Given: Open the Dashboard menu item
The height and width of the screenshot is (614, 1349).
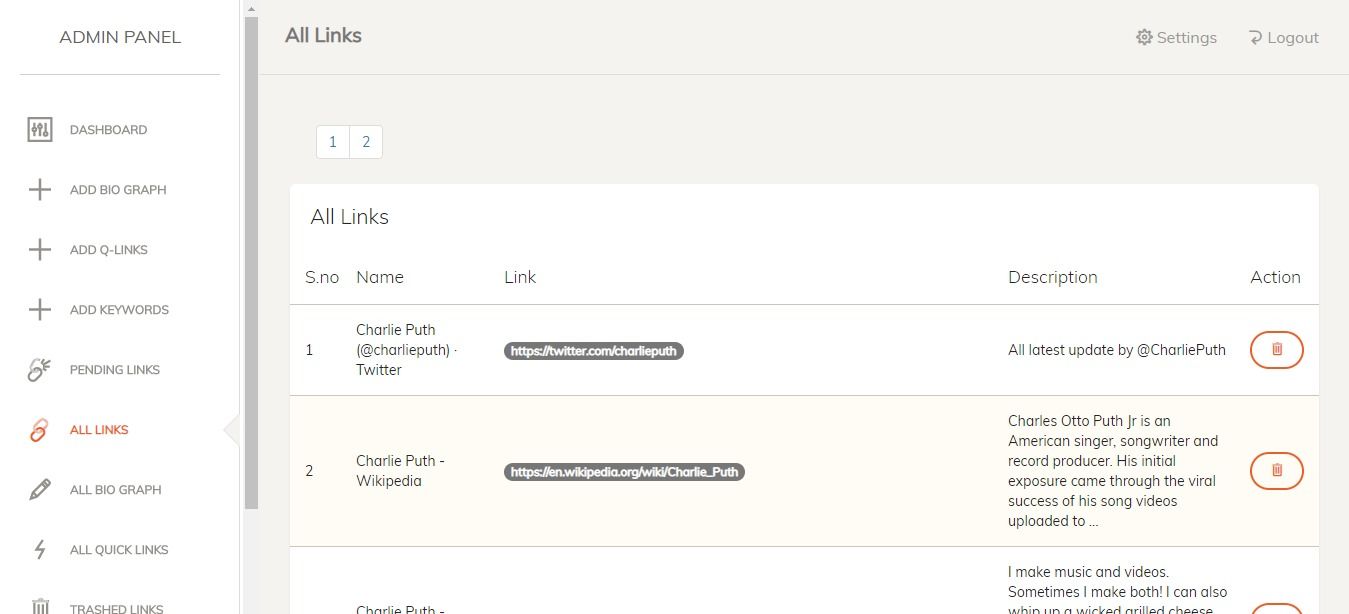Looking at the screenshot, I should 108,130.
